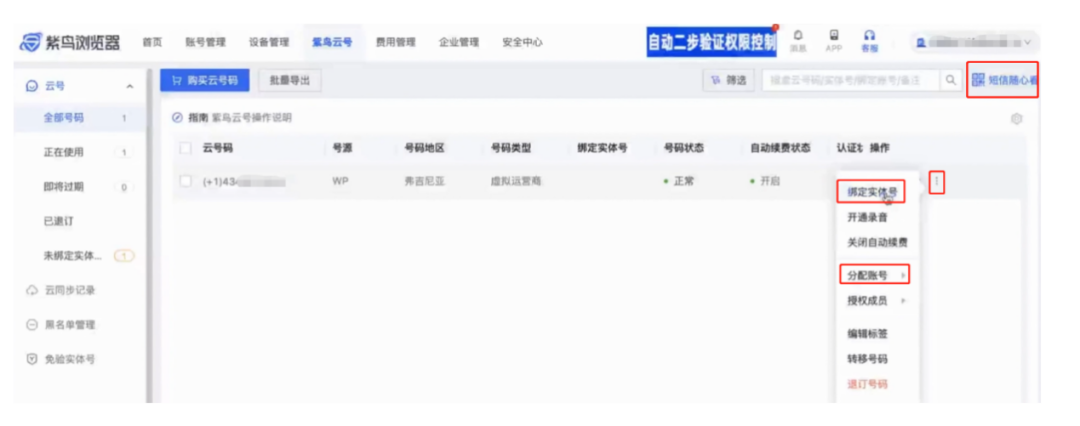Click the 购买云号码 button

[x=204, y=81]
